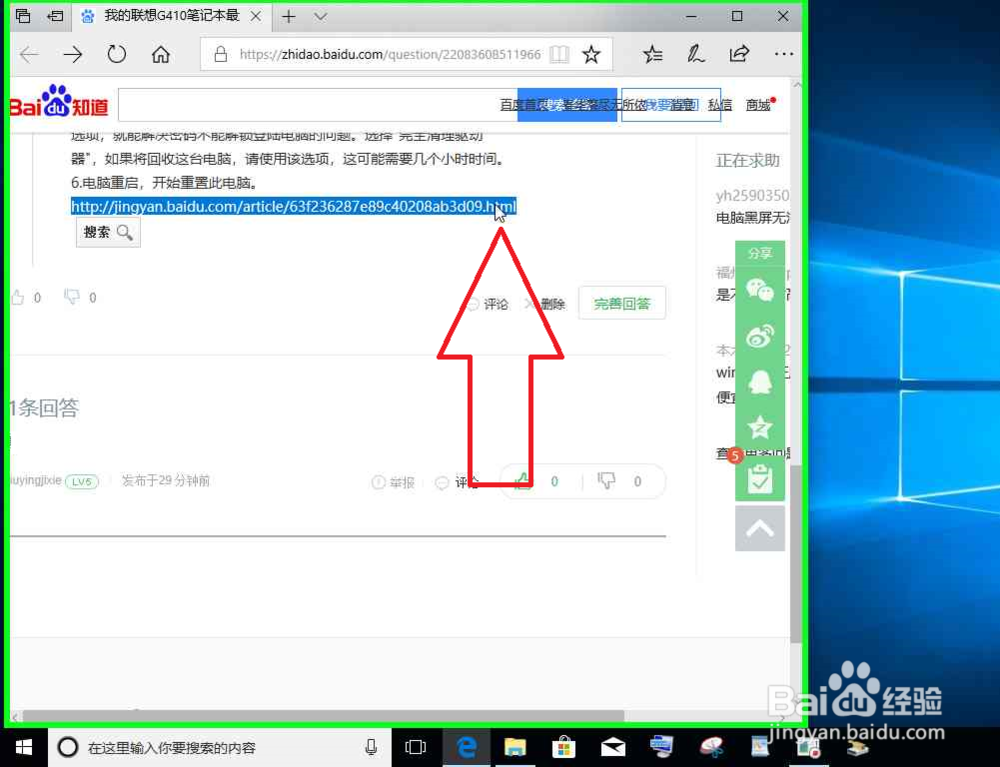Share to Sina Weibo from the sidebar
This screenshot has width=1000, height=767.
tap(760, 337)
